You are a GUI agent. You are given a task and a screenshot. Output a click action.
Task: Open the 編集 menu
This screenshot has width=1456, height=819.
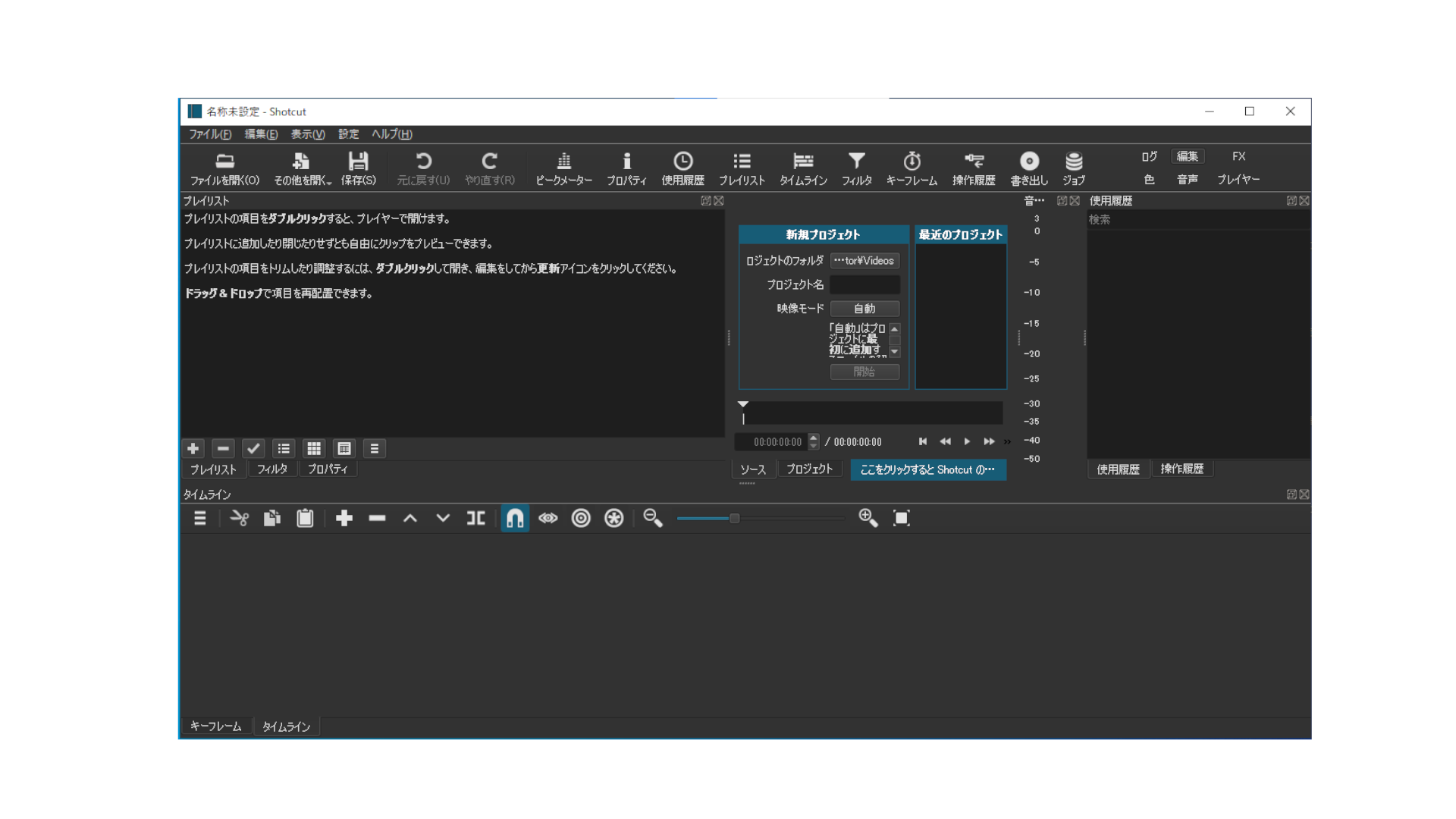coord(261,134)
